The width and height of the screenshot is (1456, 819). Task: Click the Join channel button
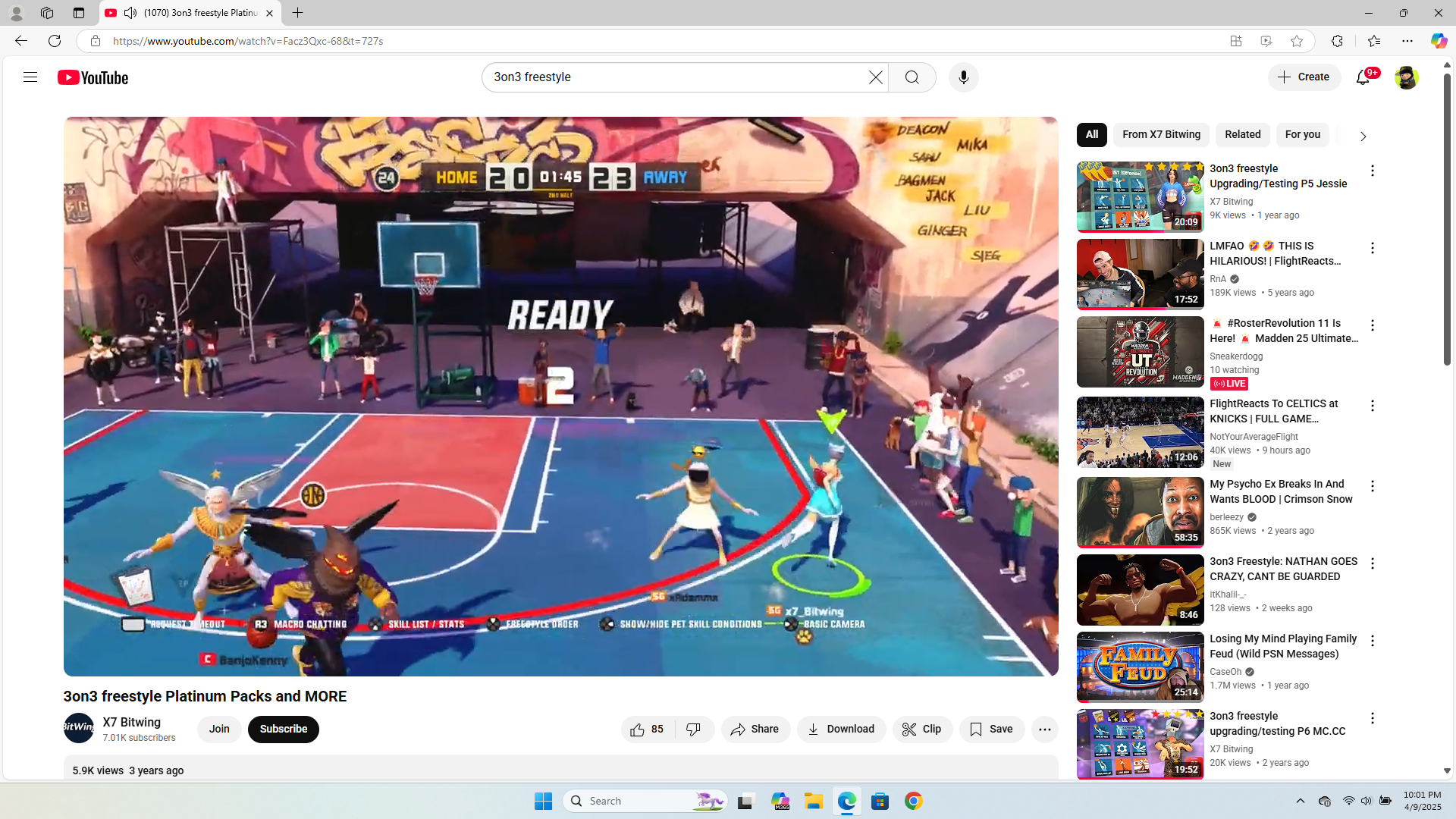pos(219,730)
